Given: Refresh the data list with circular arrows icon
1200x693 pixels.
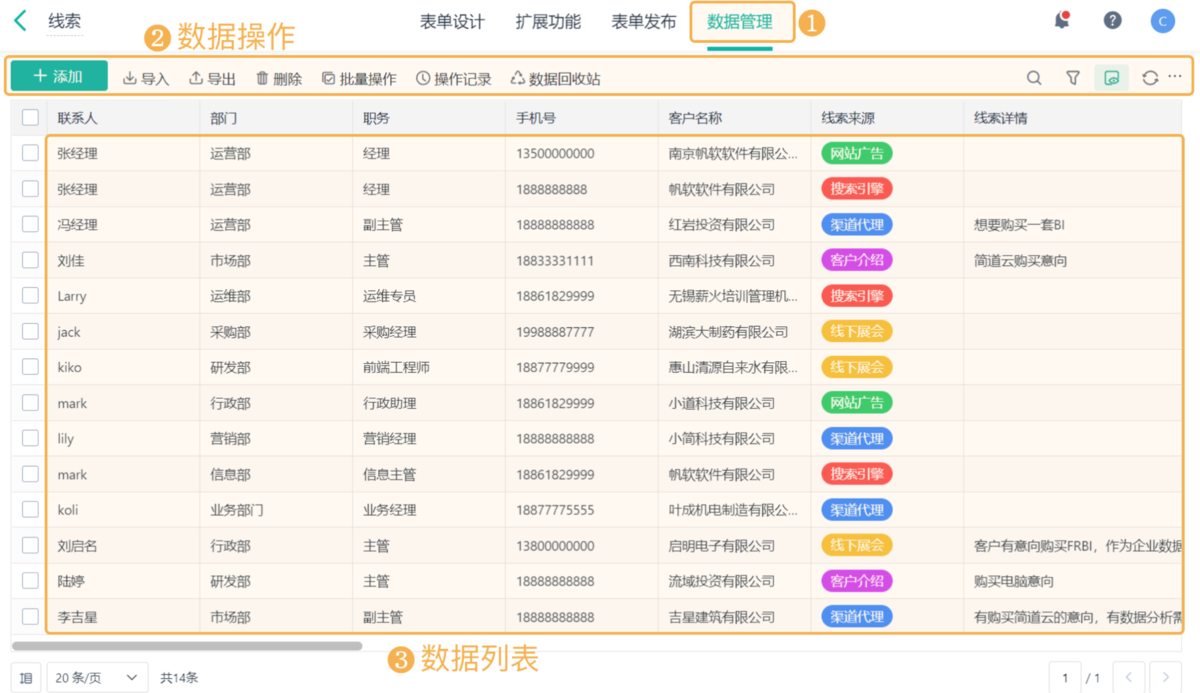Looking at the screenshot, I should (1149, 76).
